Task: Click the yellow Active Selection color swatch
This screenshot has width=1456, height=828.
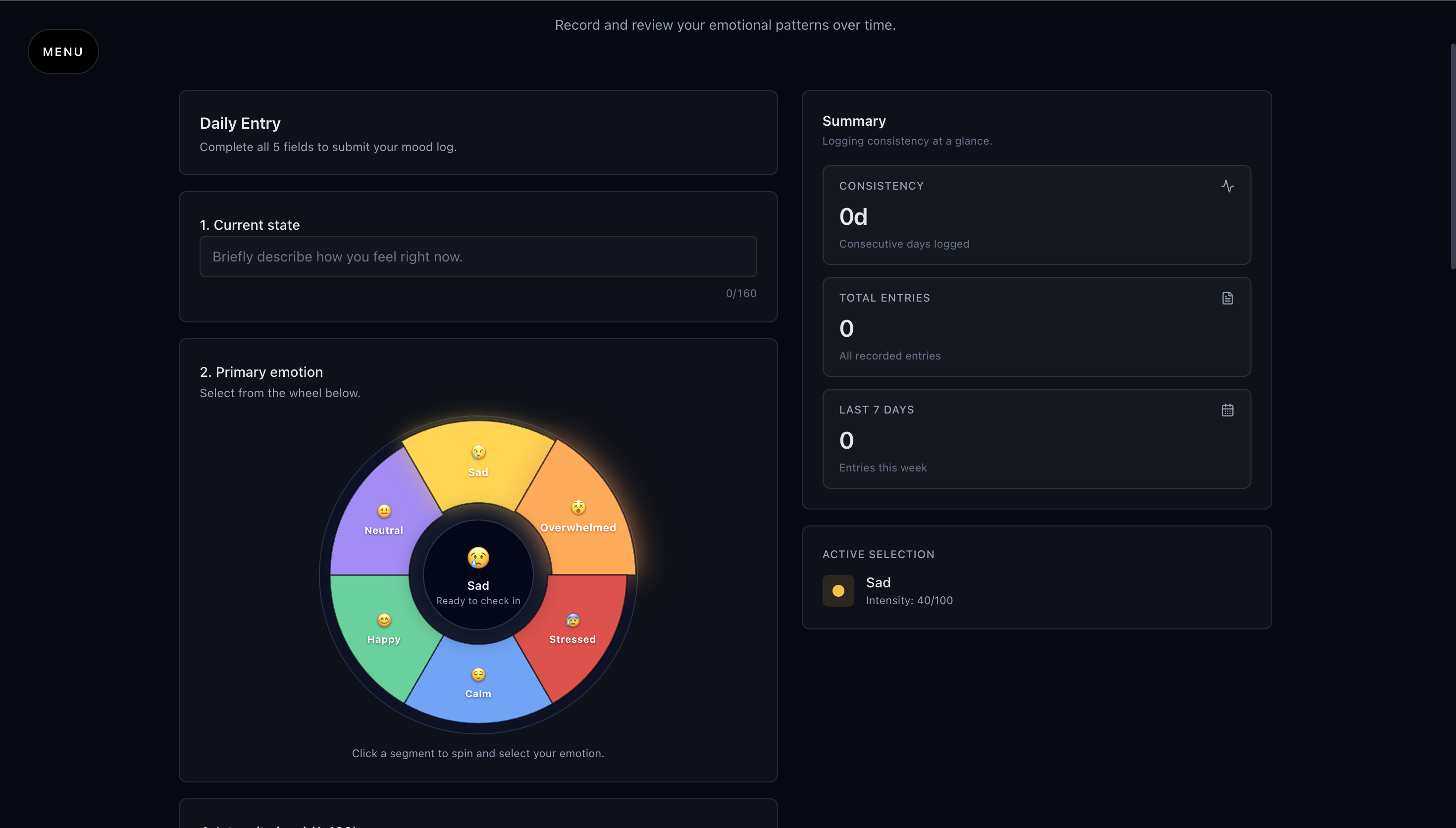Action: [838, 591]
